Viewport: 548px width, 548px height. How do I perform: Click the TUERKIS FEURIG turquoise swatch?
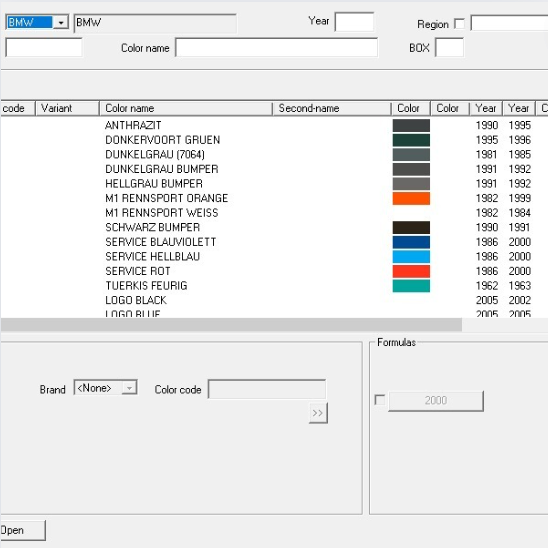[x=411, y=286]
